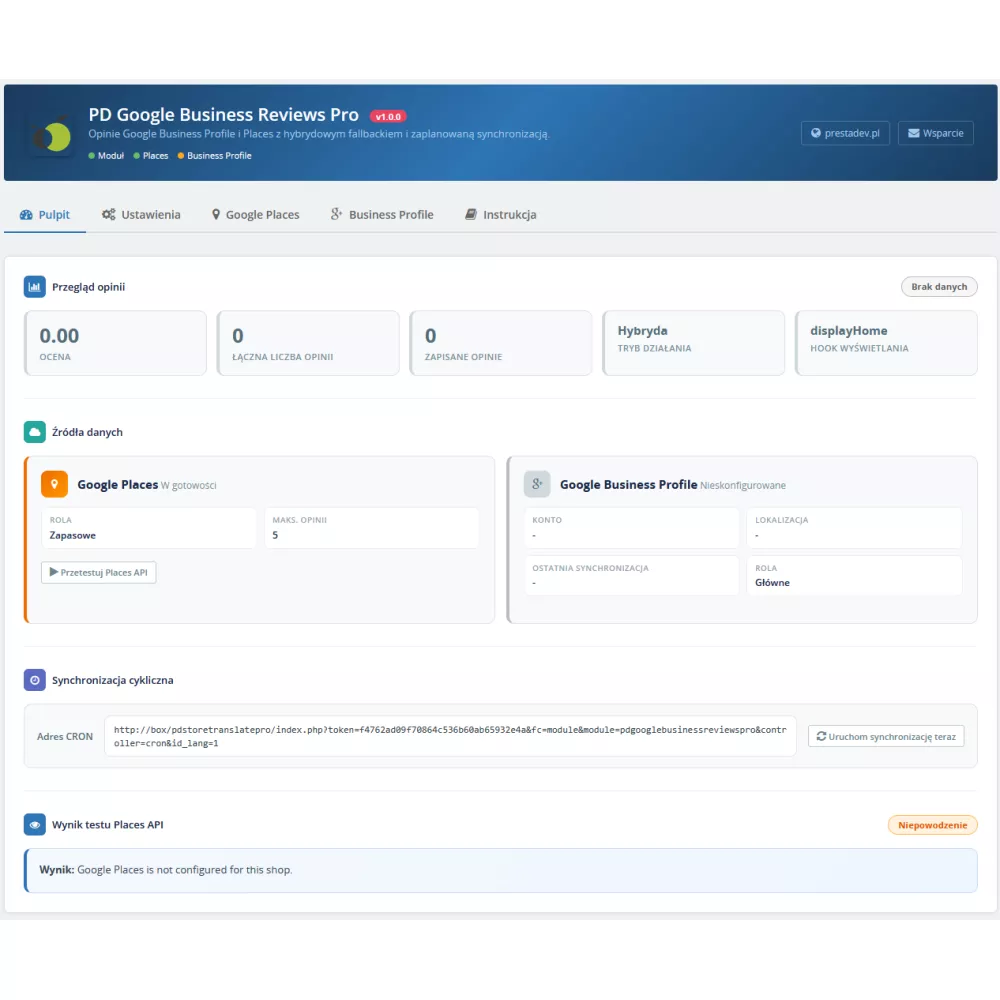The width and height of the screenshot is (1000, 1000).
Task: Click the Ostatnia synchronizacja field
Action: coord(631,575)
